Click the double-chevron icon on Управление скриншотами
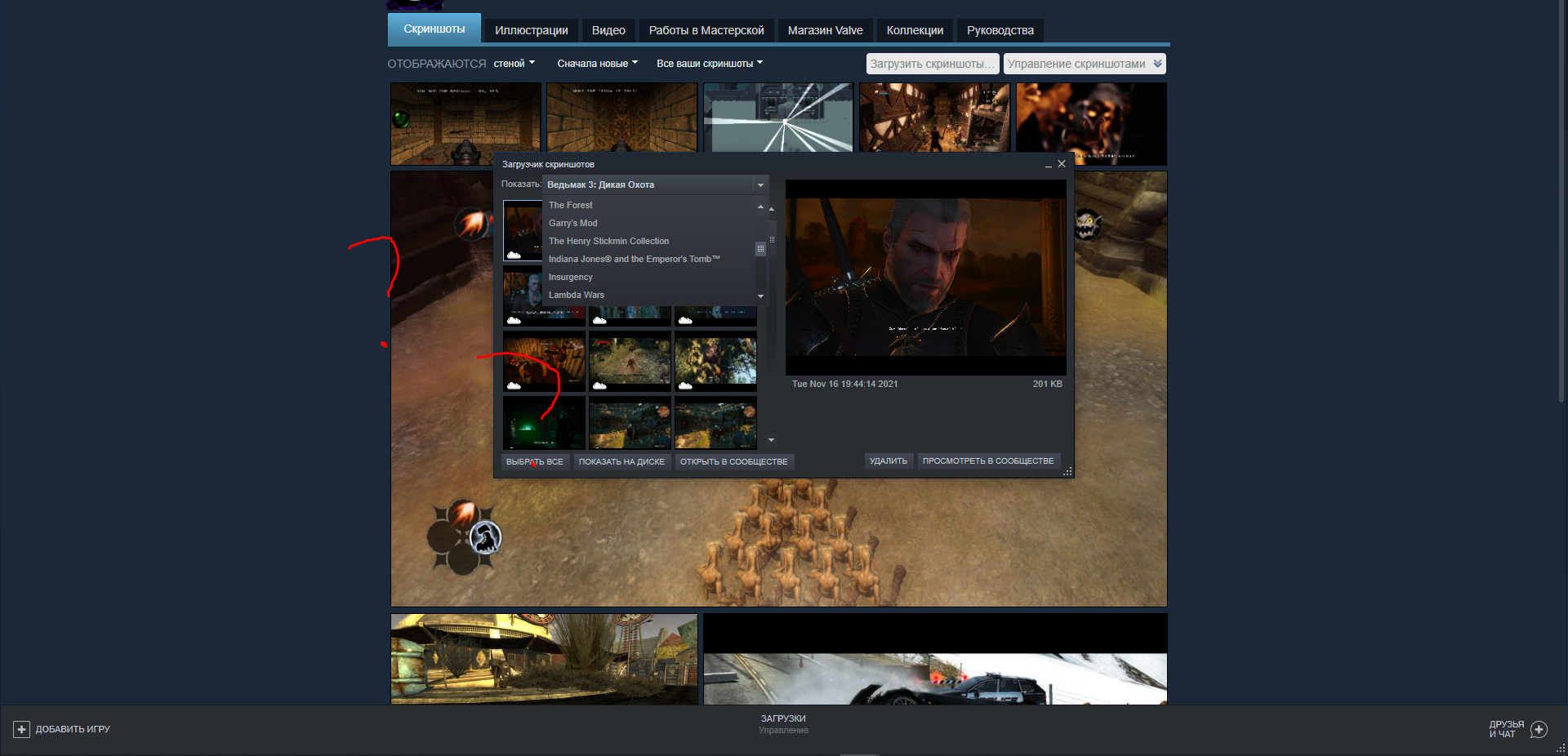The height and width of the screenshot is (756, 1568). [1158, 64]
